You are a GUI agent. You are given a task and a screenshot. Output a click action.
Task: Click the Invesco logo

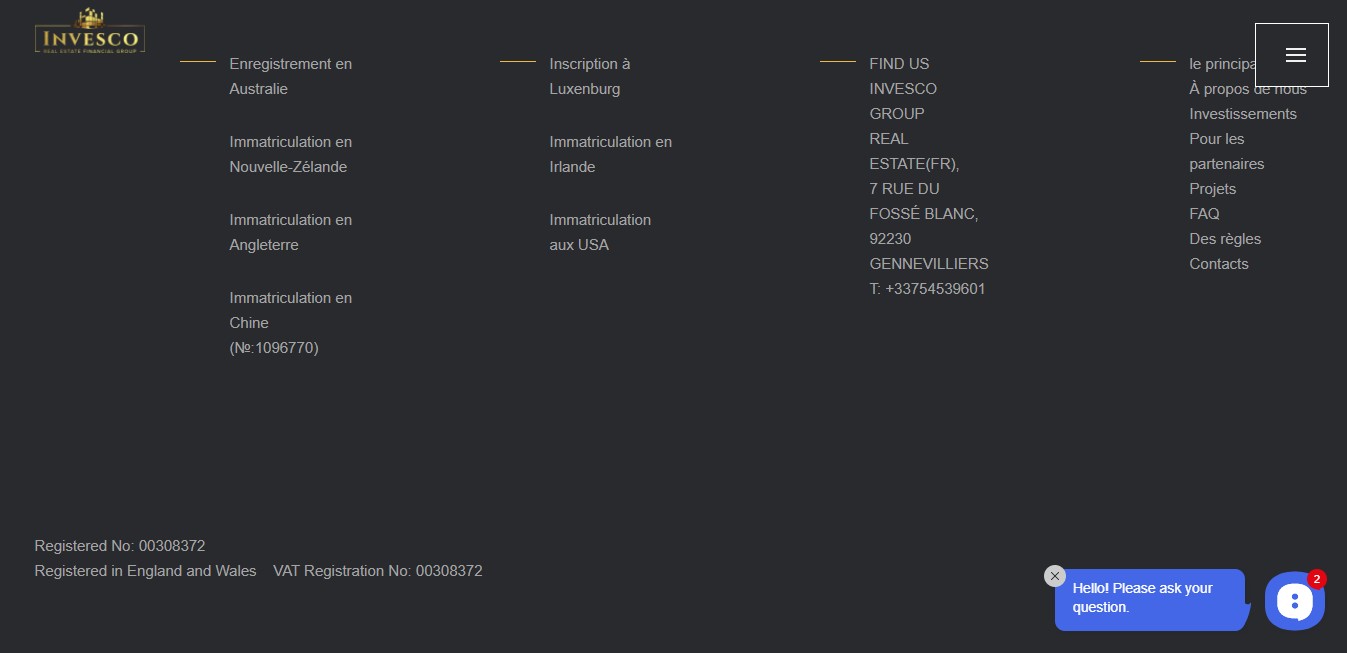pyautogui.click(x=90, y=32)
